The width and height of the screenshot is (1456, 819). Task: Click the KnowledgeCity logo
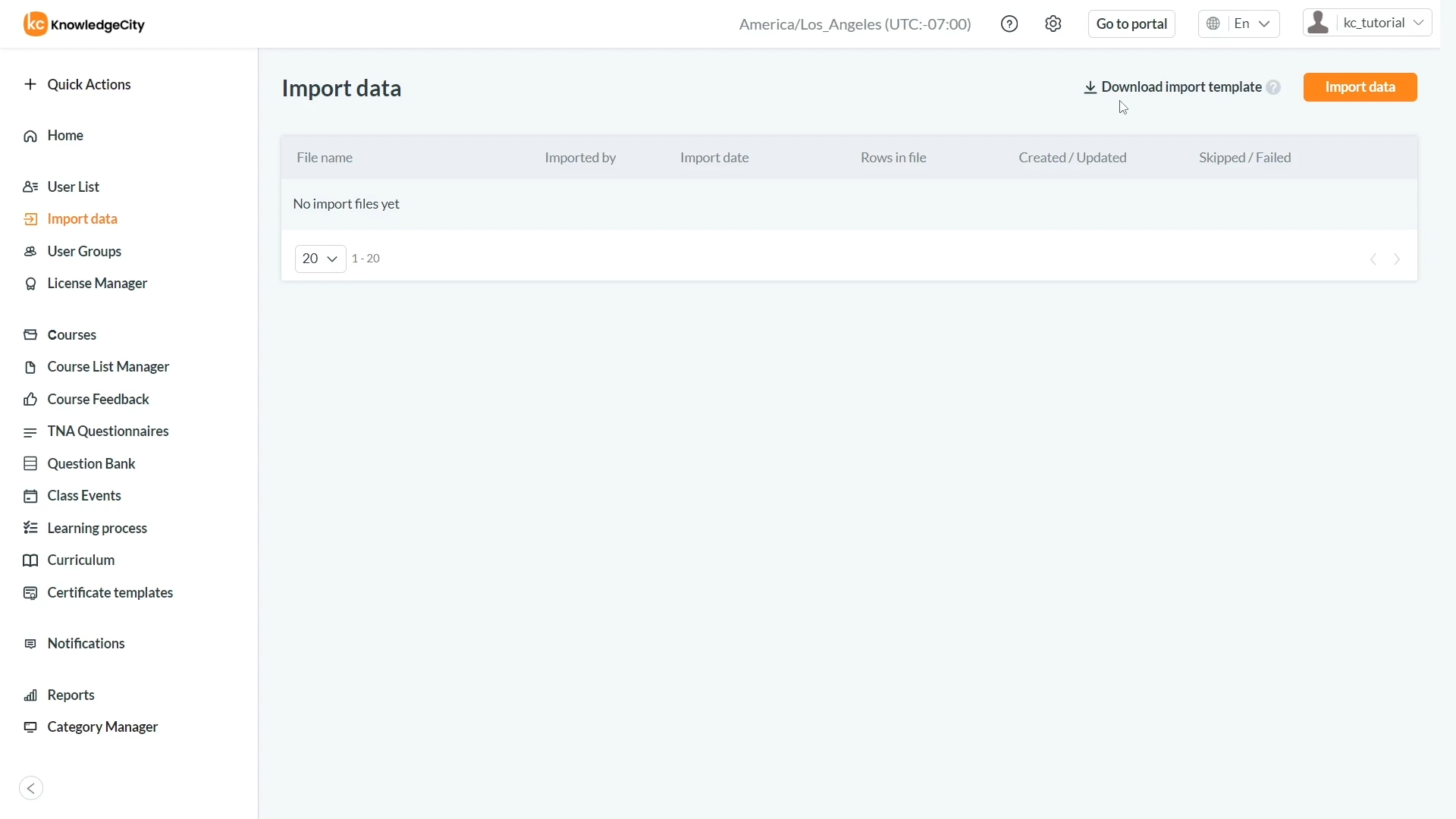(84, 24)
